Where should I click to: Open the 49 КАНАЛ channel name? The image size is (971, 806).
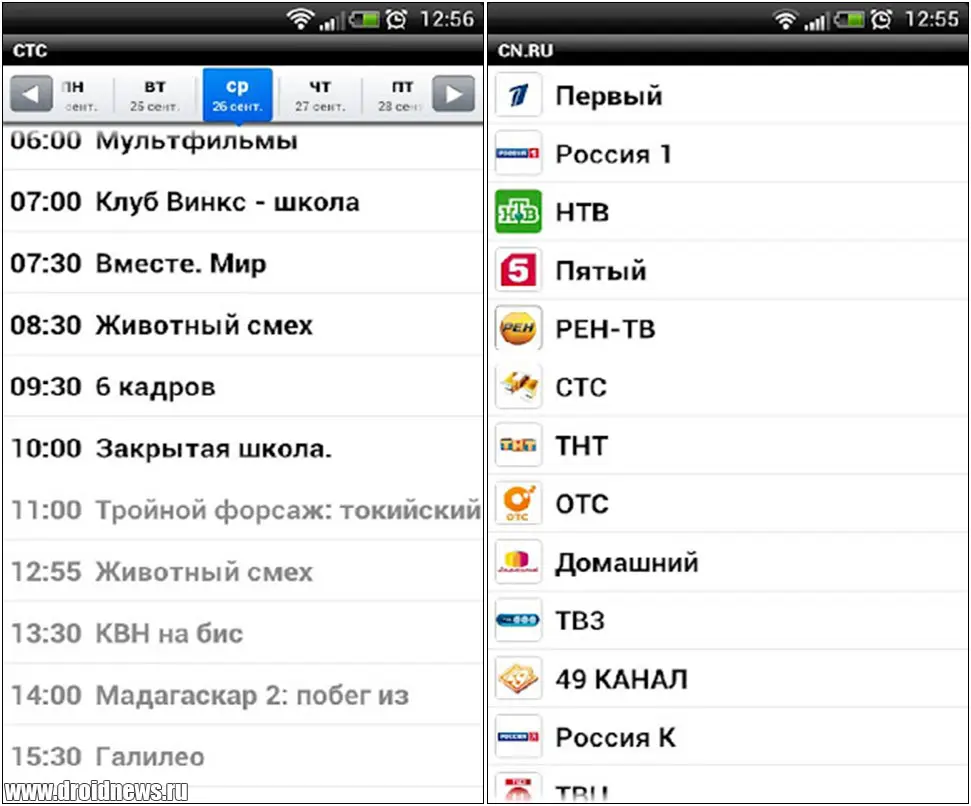click(x=621, y=679)
